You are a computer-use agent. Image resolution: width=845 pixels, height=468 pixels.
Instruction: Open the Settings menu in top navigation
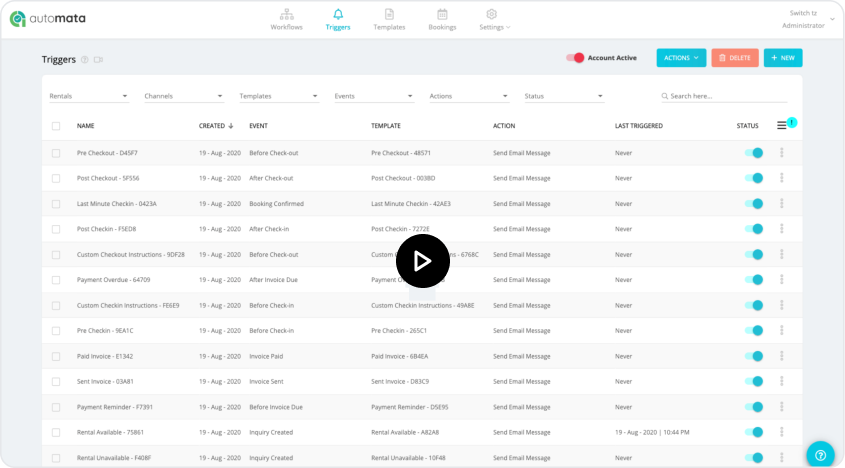pos(493,19)
